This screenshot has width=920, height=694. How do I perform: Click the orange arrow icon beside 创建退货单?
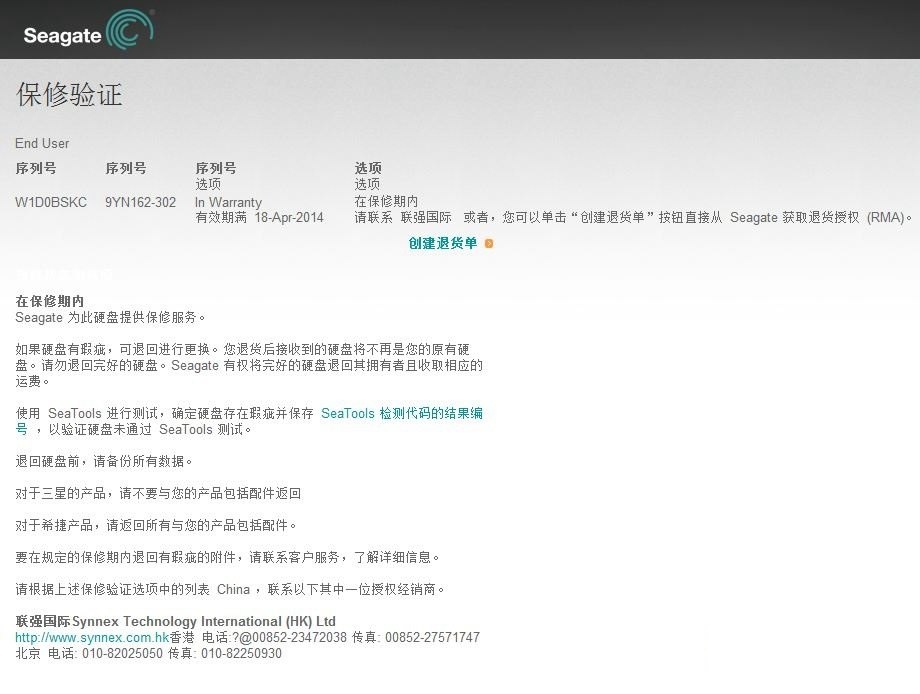(x=489, y=243)
